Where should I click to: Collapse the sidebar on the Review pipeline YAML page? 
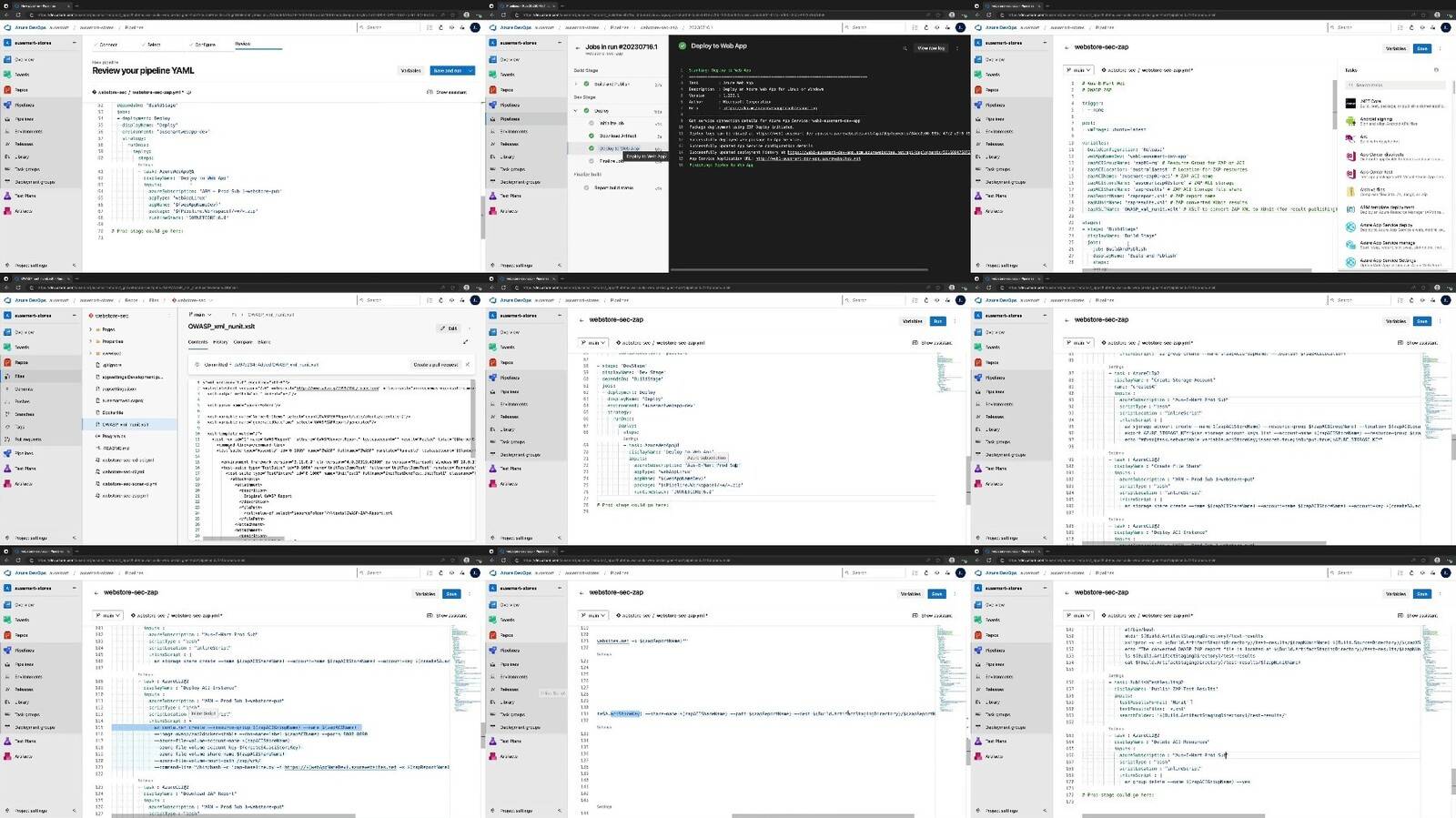74,266
